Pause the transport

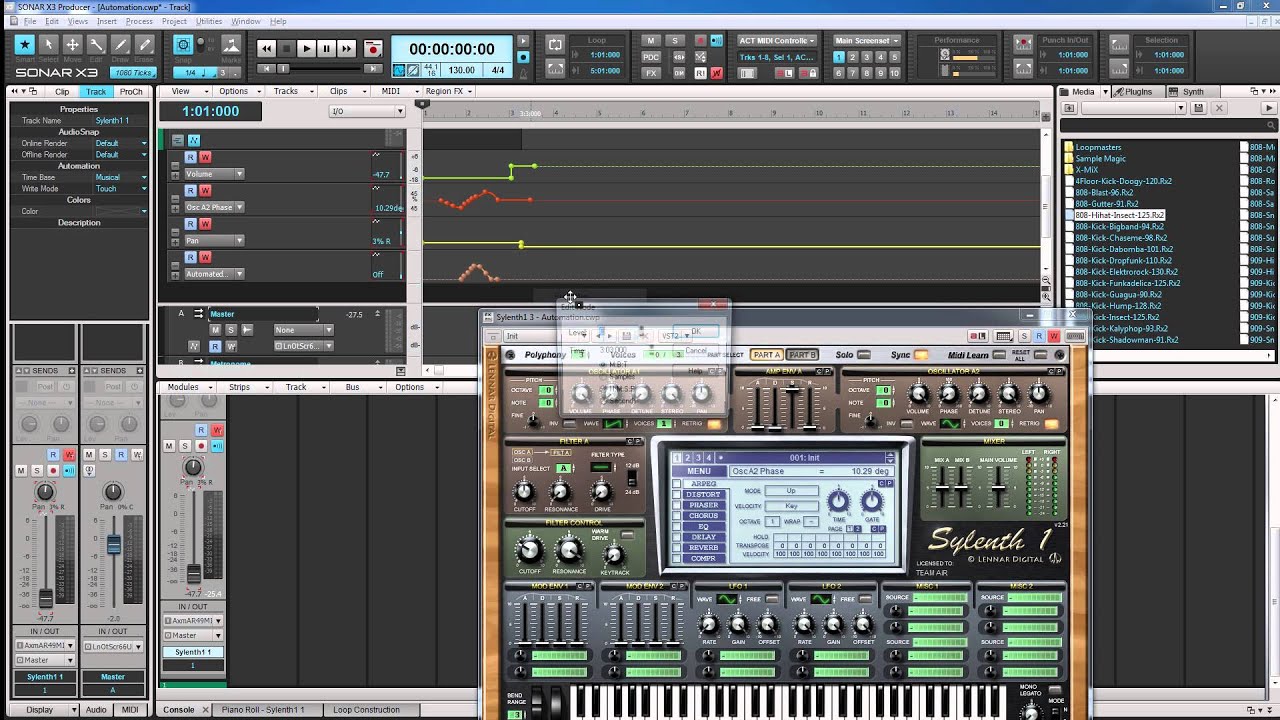[x=326, y=48]
